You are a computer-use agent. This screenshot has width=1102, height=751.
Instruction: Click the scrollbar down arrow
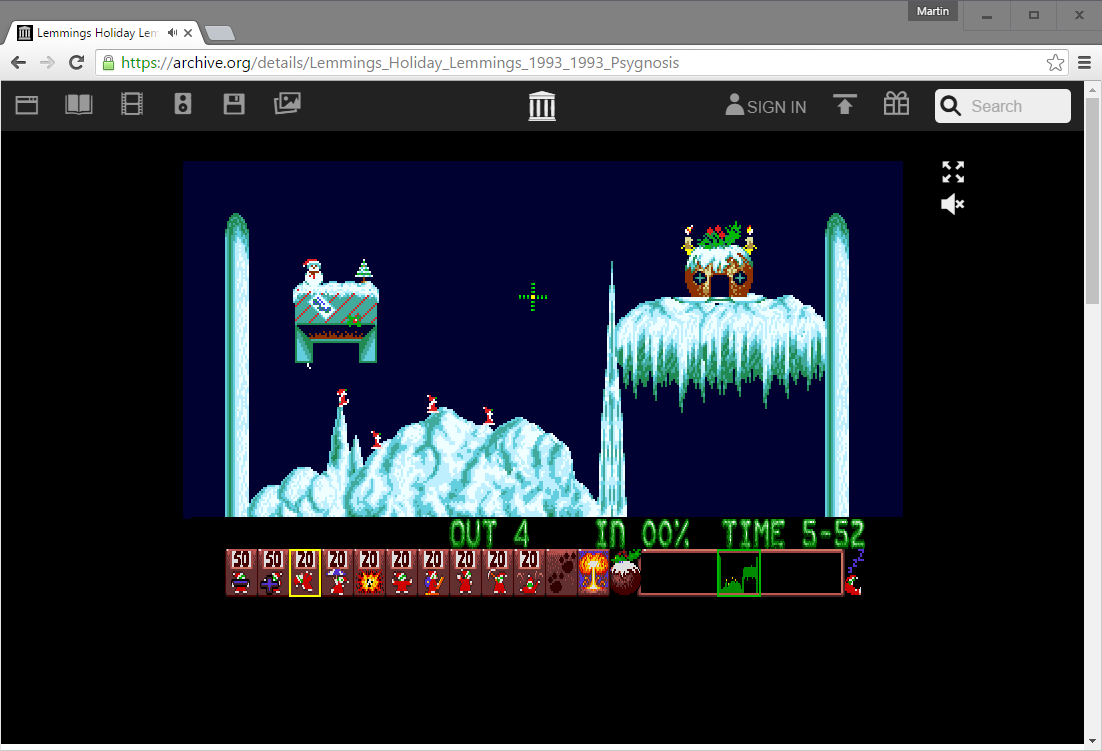tap(1092, 741)
